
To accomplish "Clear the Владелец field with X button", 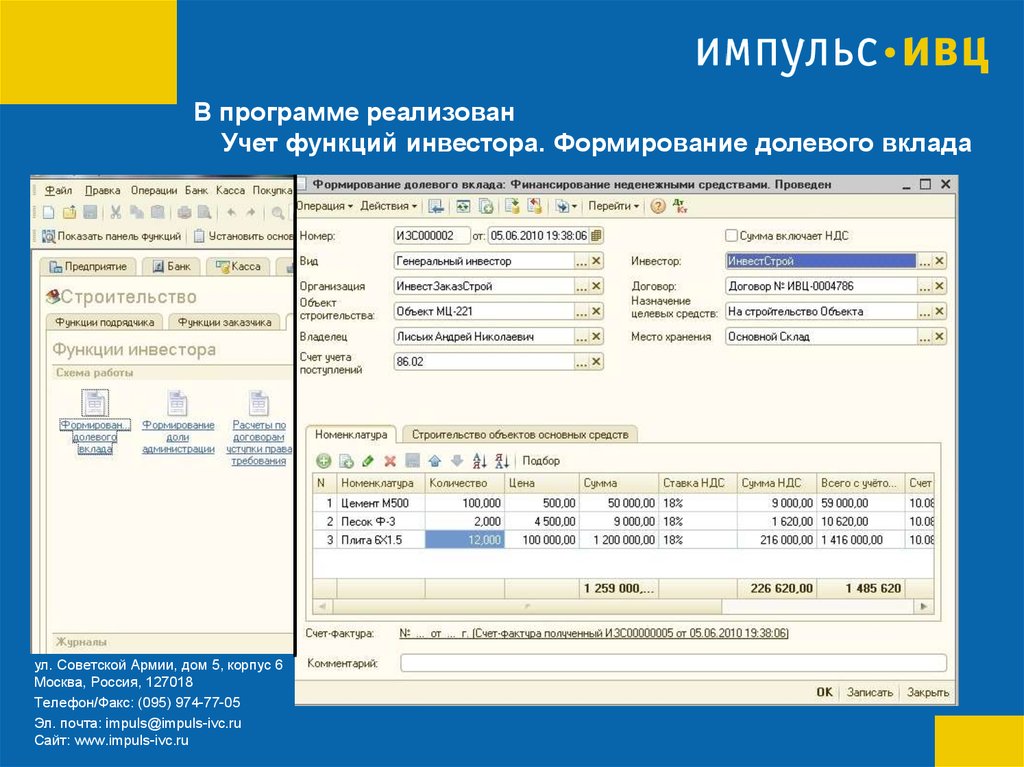I will point(596,336).
